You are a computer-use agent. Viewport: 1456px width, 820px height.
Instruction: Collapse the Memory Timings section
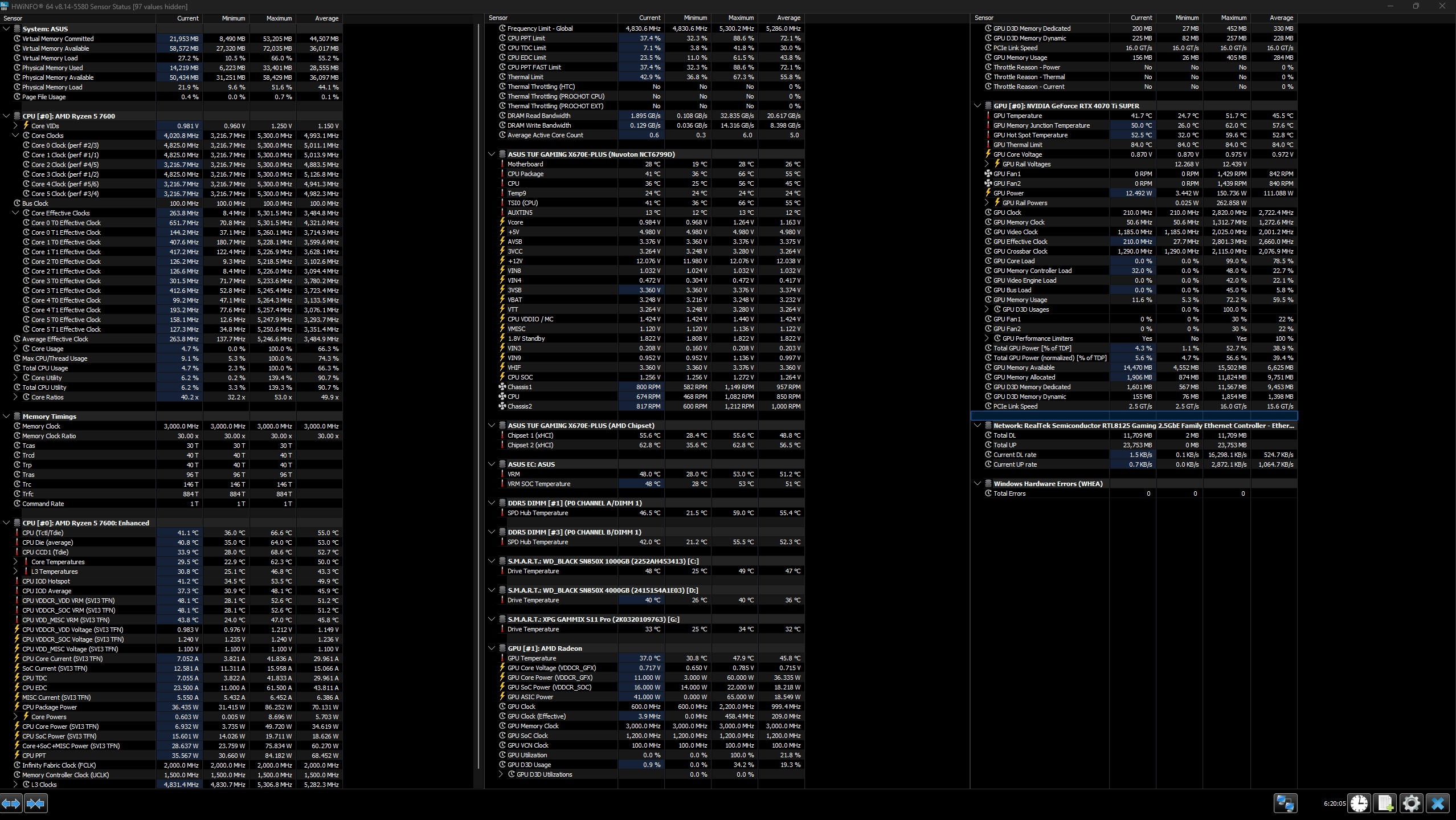(x=6, y=417)
